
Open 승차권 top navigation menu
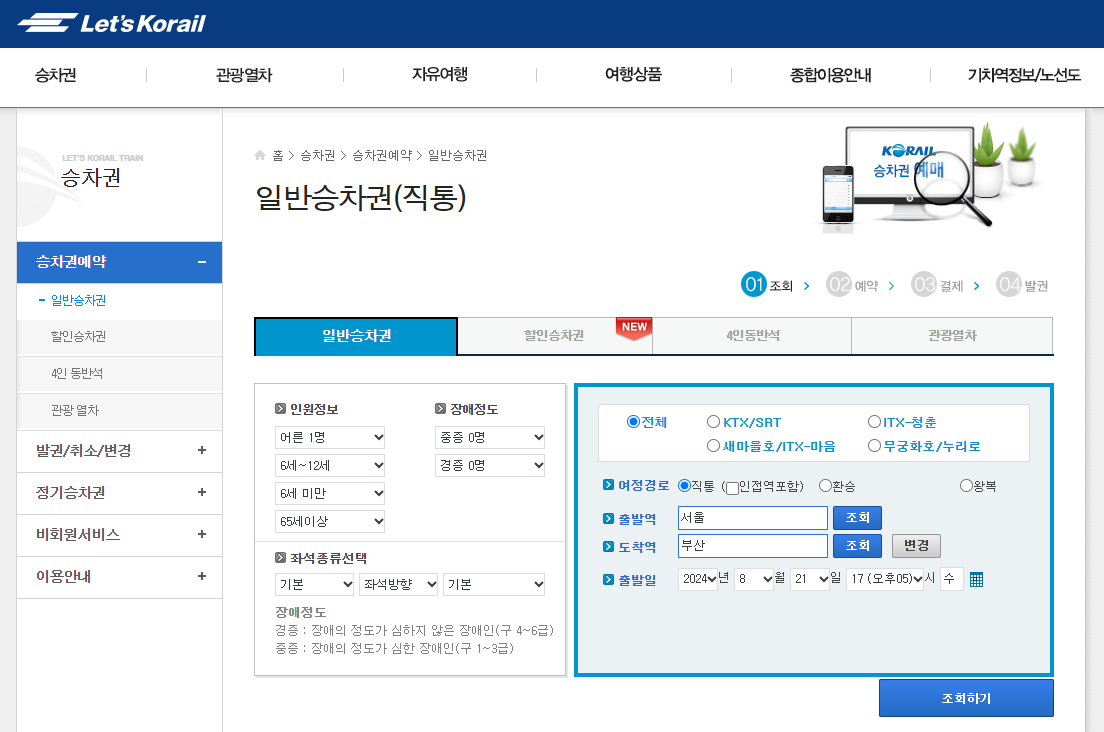pos(56,75)
